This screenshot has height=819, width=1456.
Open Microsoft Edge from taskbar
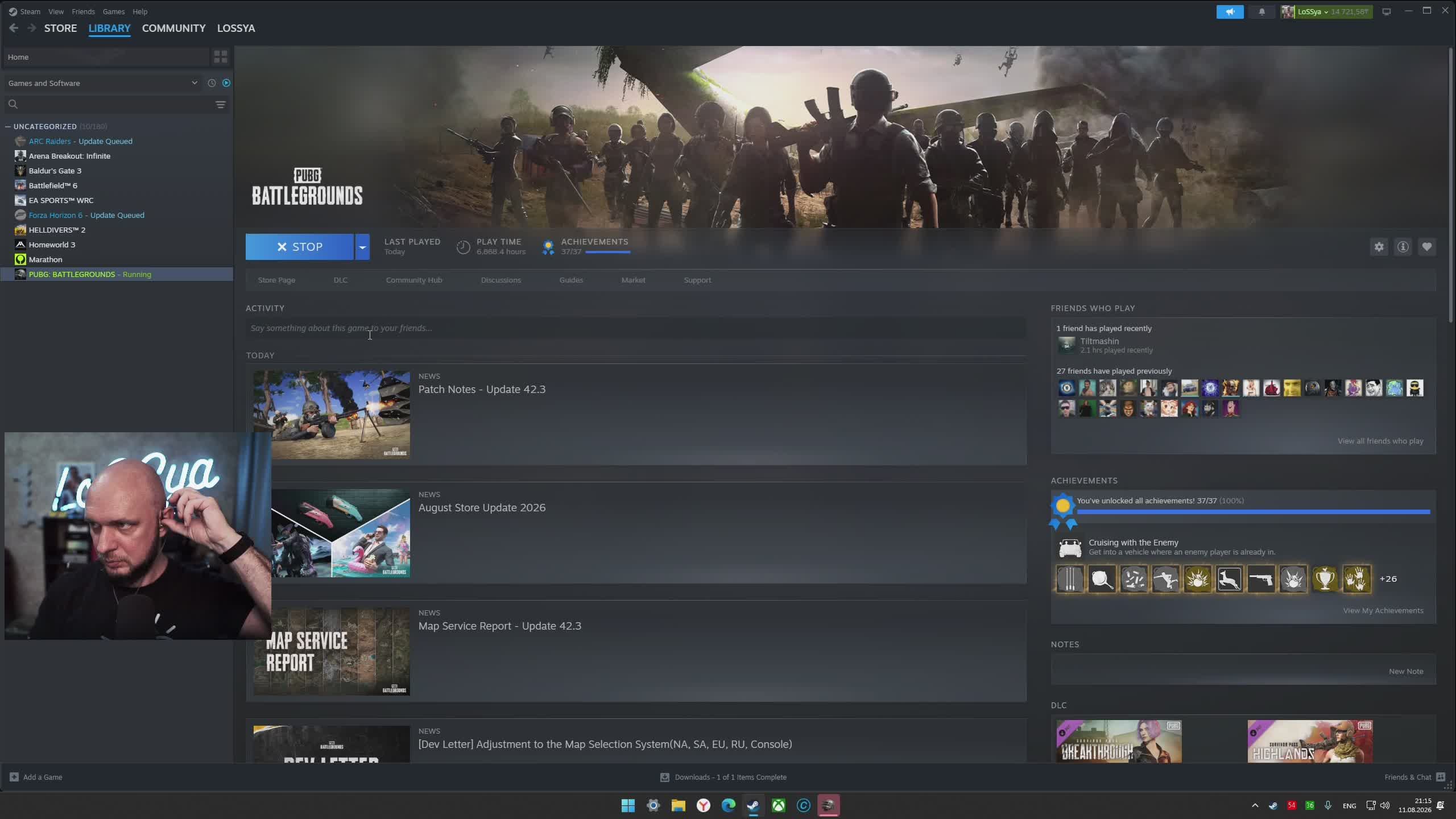[728, 805]
